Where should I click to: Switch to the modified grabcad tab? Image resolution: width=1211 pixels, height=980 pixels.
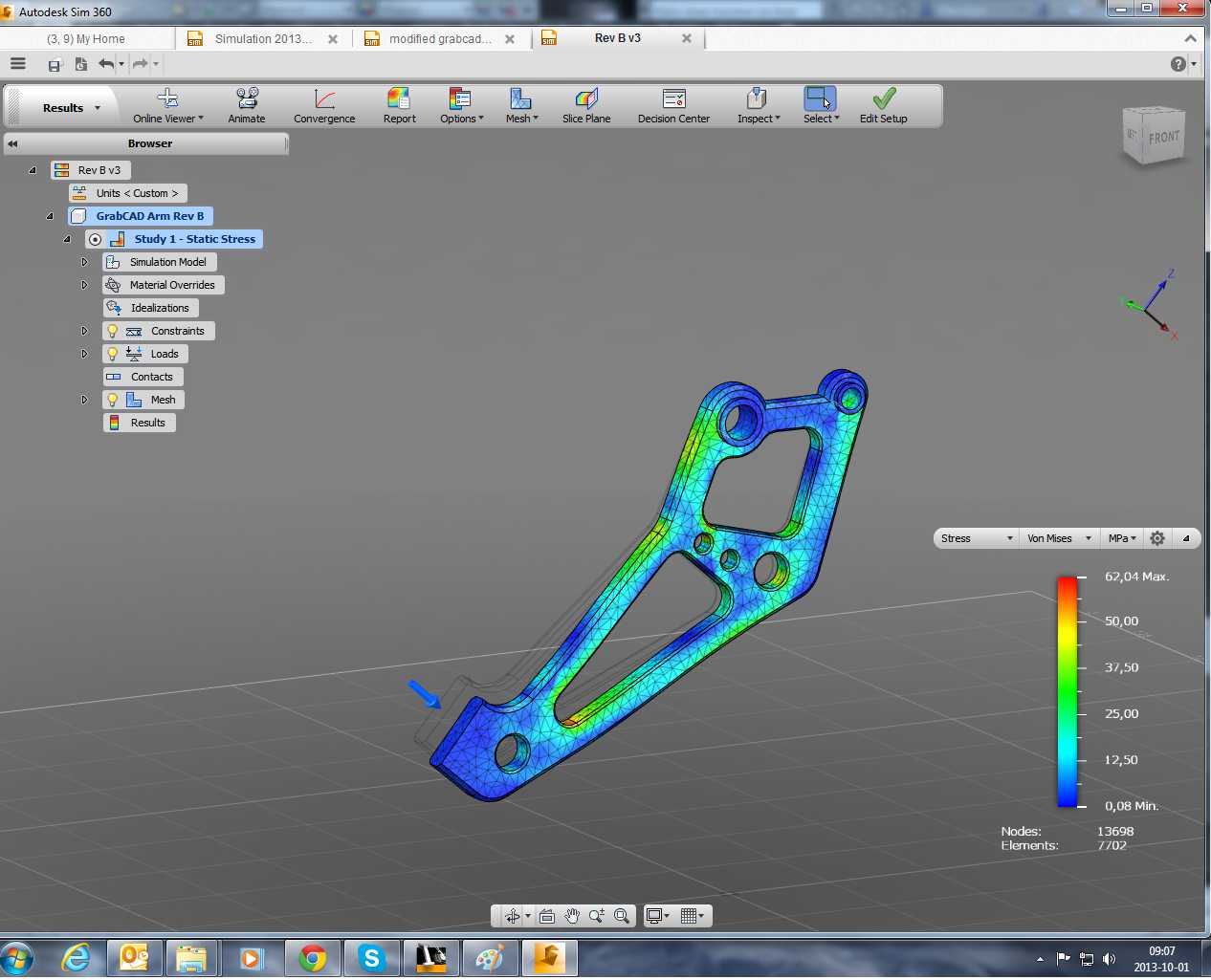click(440, 39)
